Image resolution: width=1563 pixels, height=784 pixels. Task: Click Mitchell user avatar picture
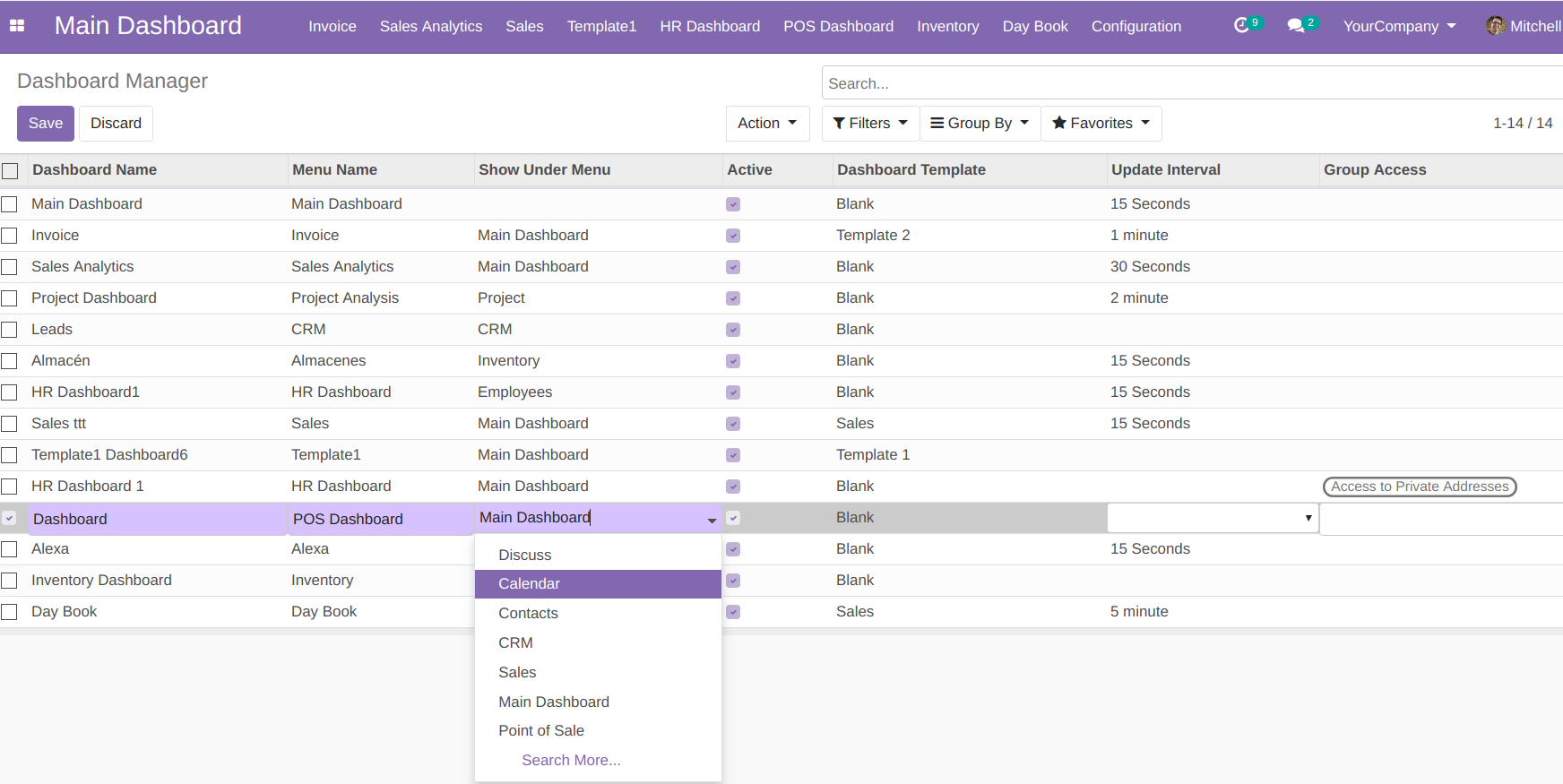pos(1495,26)
